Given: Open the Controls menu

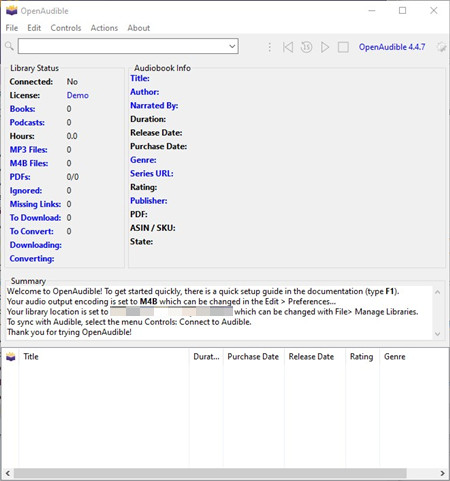Looking at the screenshot, I should click(x=66, y=28).
